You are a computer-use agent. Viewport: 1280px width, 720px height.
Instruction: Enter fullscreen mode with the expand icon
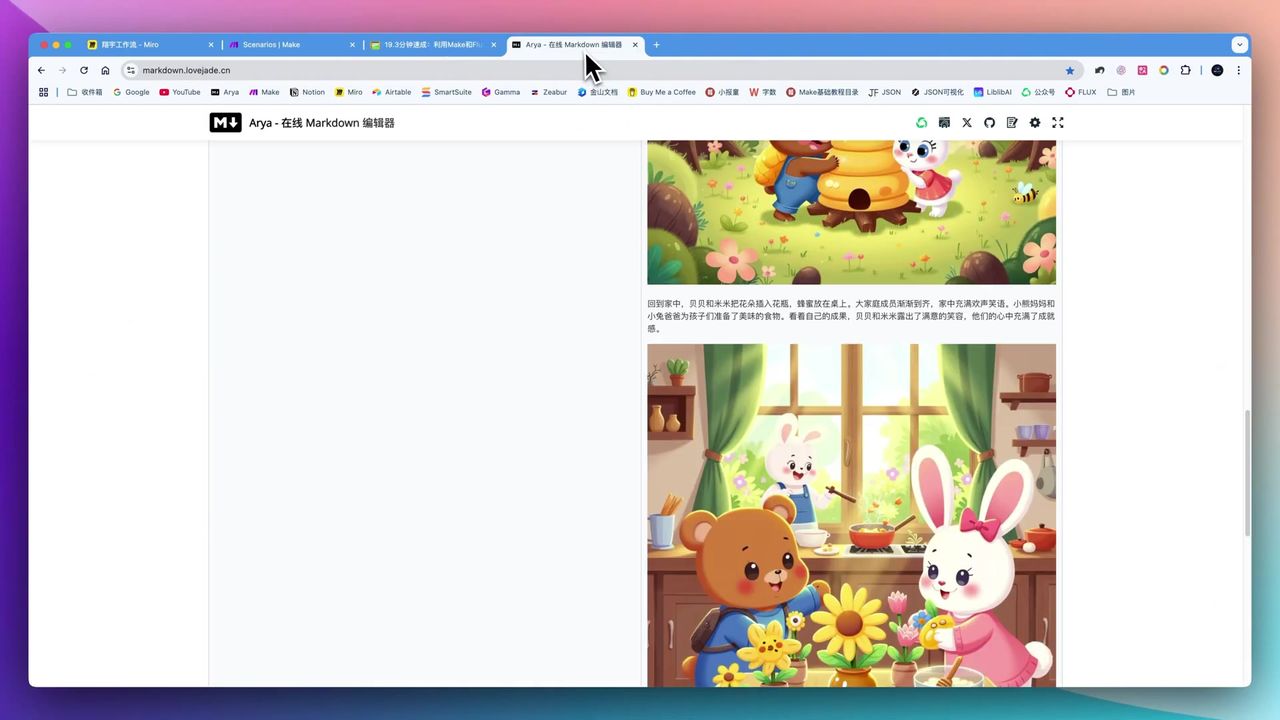pyautogui.click(x=1057, y=123)
